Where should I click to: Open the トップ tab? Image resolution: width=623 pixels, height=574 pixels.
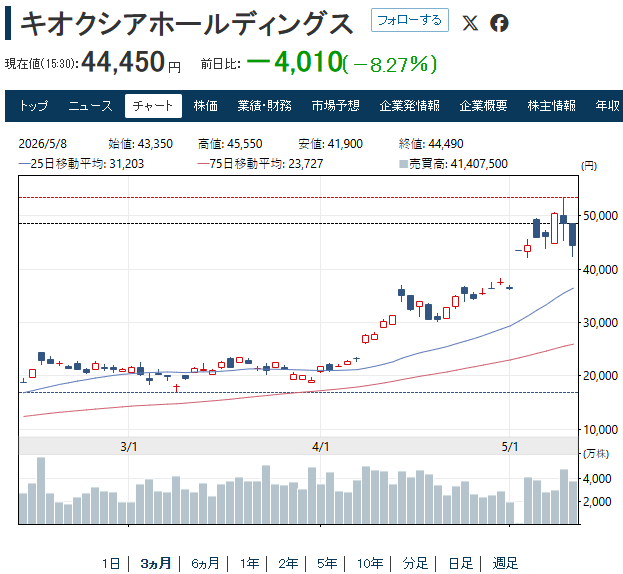click(34, 106)
